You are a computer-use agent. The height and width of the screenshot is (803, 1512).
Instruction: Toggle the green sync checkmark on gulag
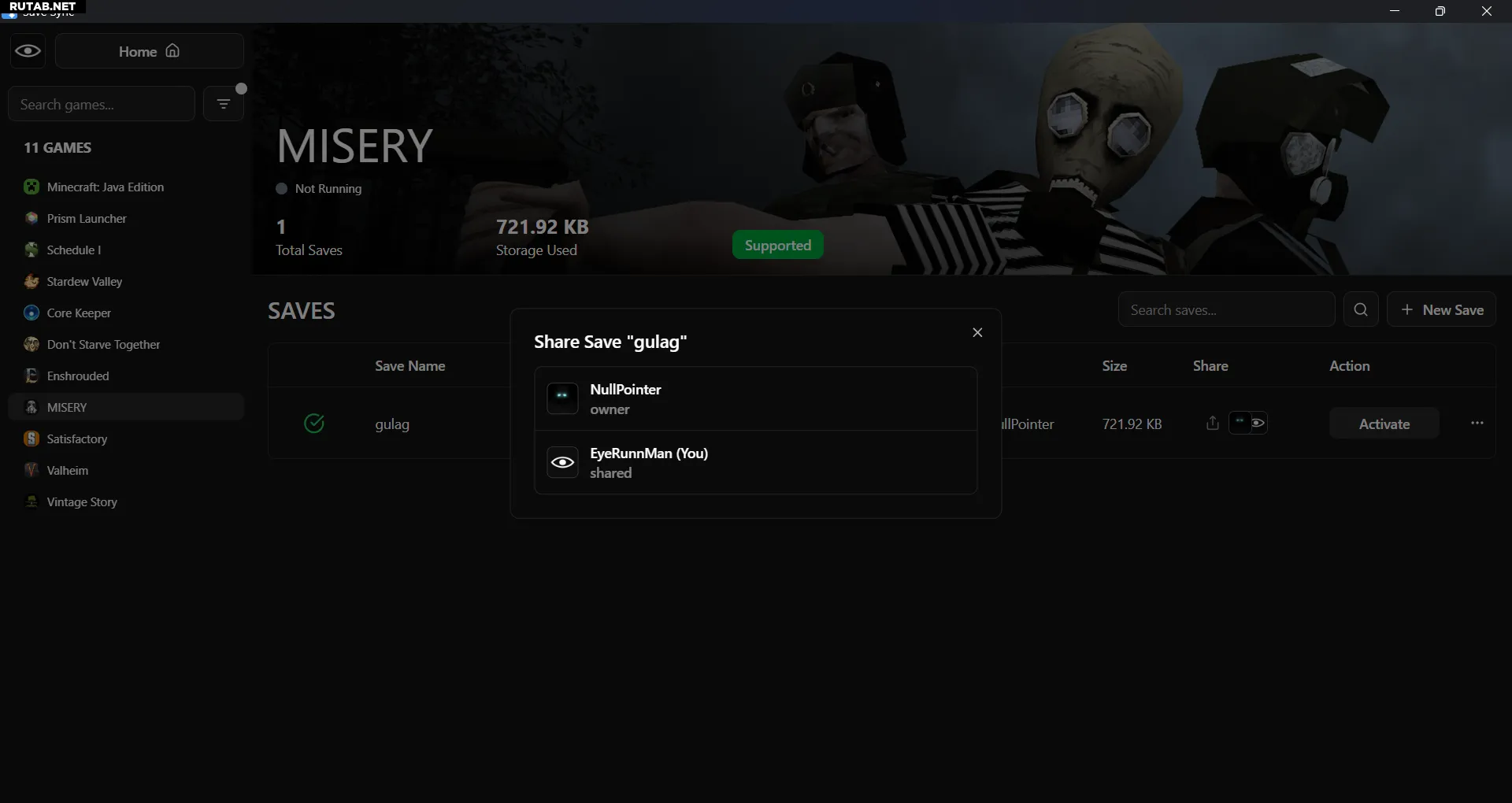(314, 424)
